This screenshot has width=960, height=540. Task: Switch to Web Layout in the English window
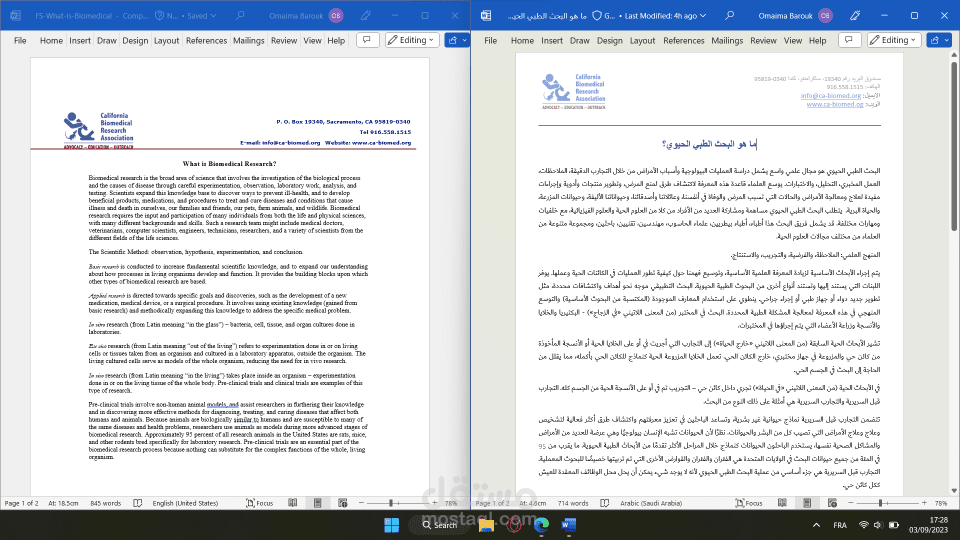click(x=343, y=503)
